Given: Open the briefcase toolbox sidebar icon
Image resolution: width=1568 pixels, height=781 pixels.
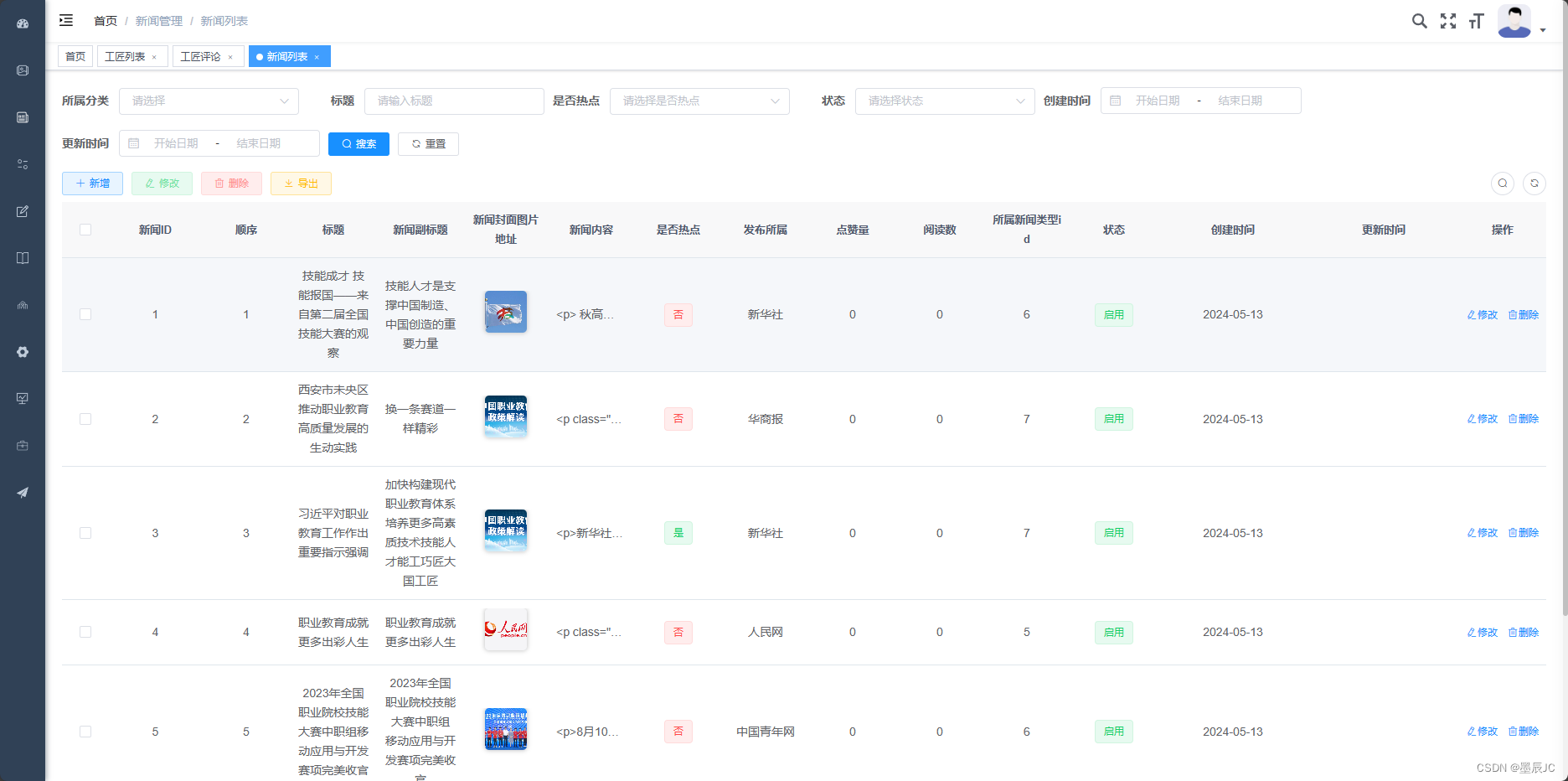Looking at the screenshot, I should click(23, 446).
